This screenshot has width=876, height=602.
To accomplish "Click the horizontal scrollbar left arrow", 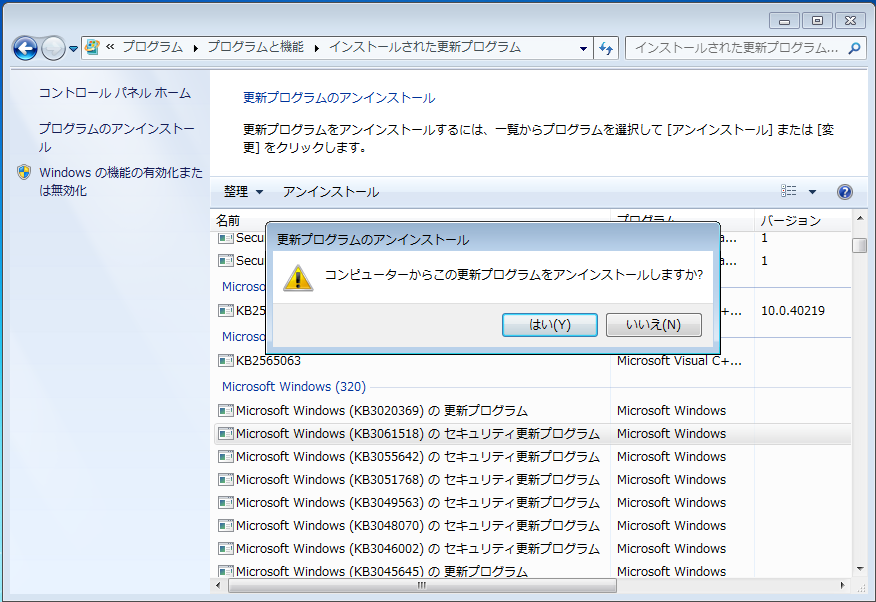I will 218,586.
